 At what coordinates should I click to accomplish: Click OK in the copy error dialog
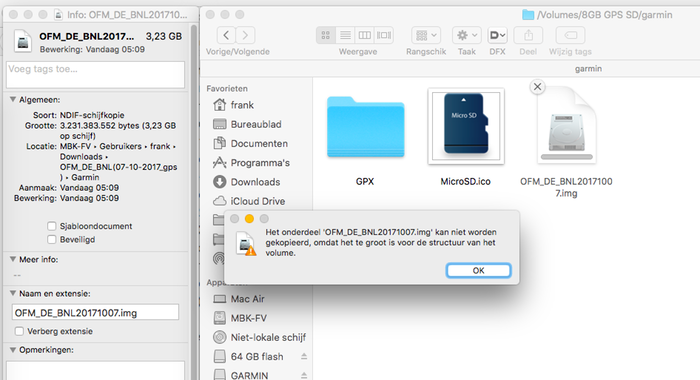coord(479,271)
